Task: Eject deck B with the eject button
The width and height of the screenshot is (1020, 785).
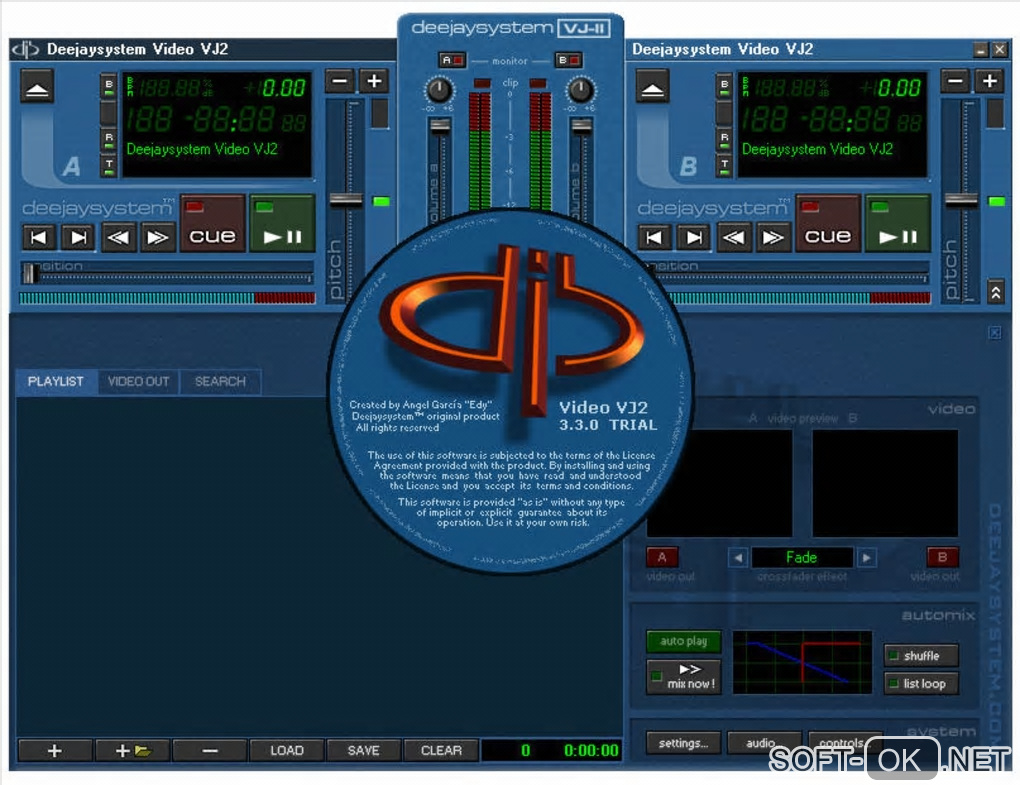Action: [652, 86]
